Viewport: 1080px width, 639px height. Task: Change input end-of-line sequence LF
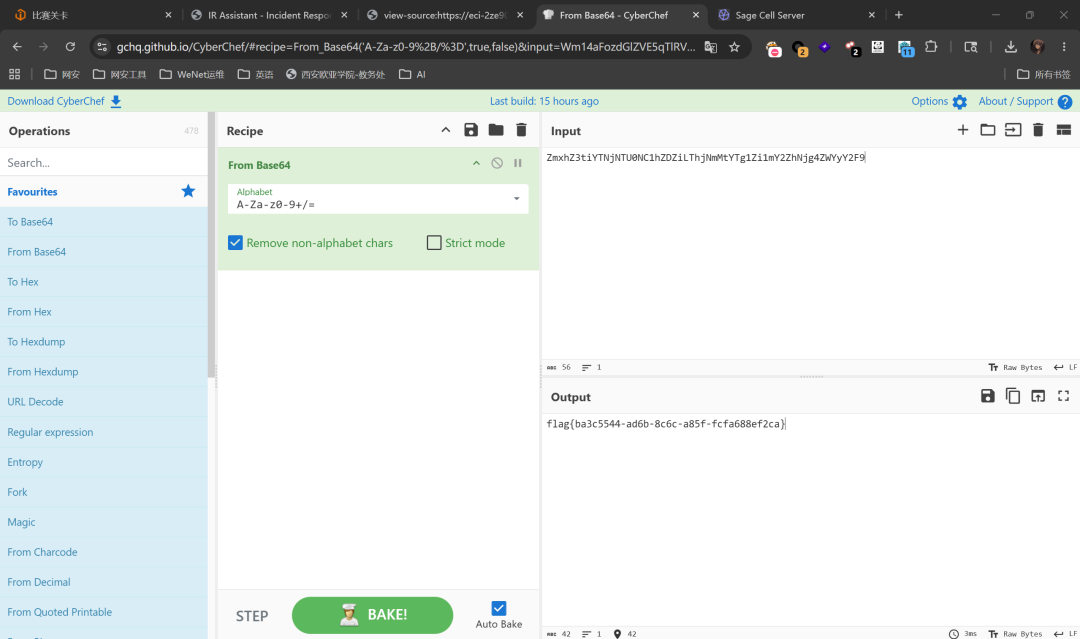tap(1066, 367)
